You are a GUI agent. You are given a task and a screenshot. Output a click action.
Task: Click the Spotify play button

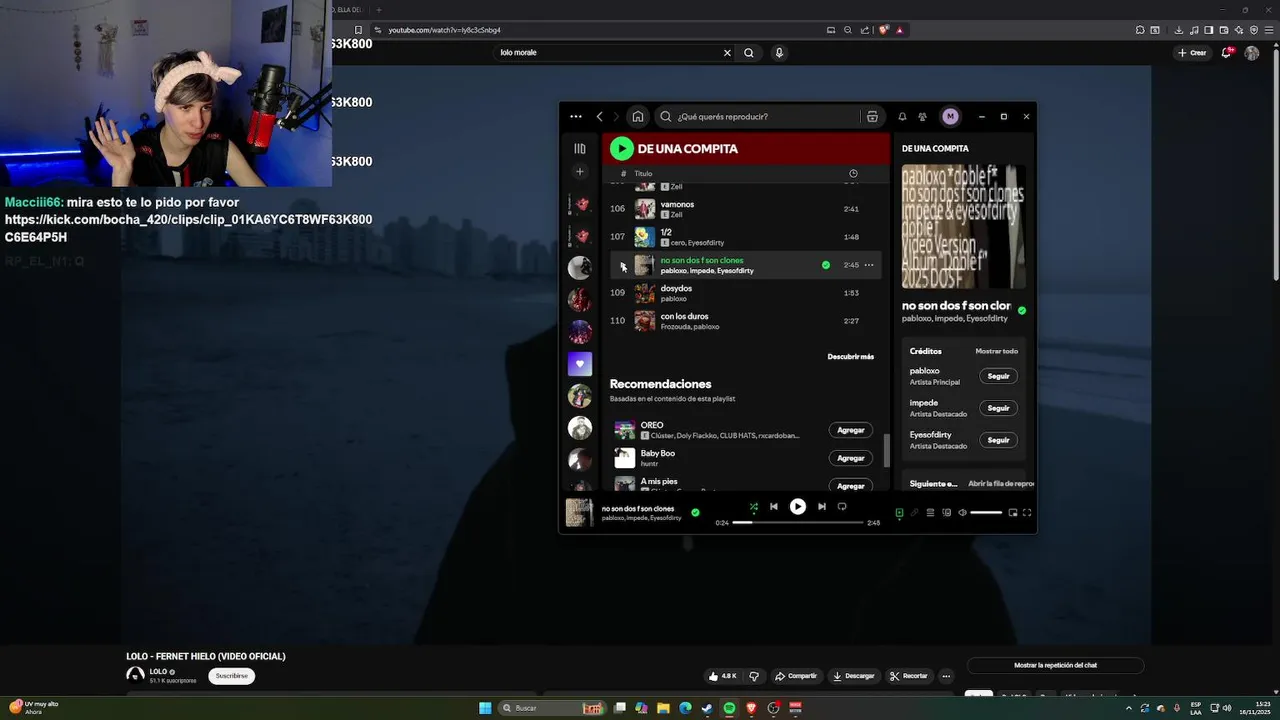(797, 507)
